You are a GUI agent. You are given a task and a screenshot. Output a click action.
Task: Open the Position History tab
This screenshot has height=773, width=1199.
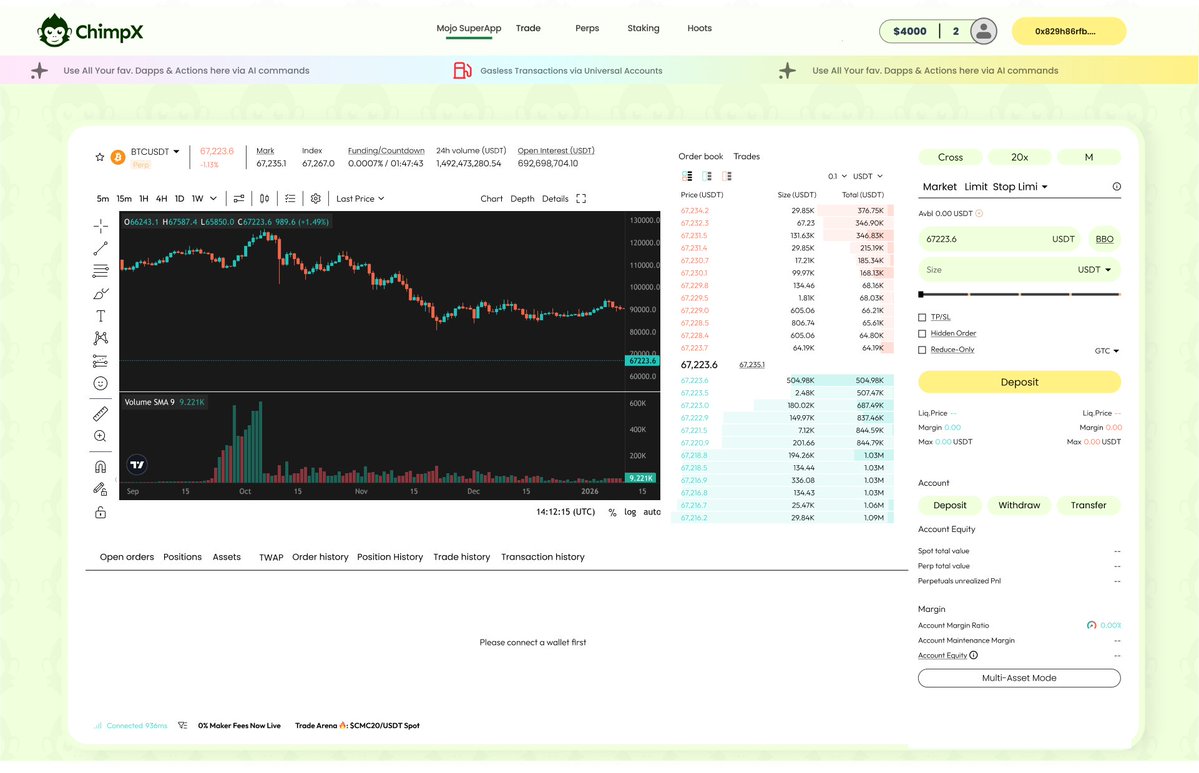point(389,557)
